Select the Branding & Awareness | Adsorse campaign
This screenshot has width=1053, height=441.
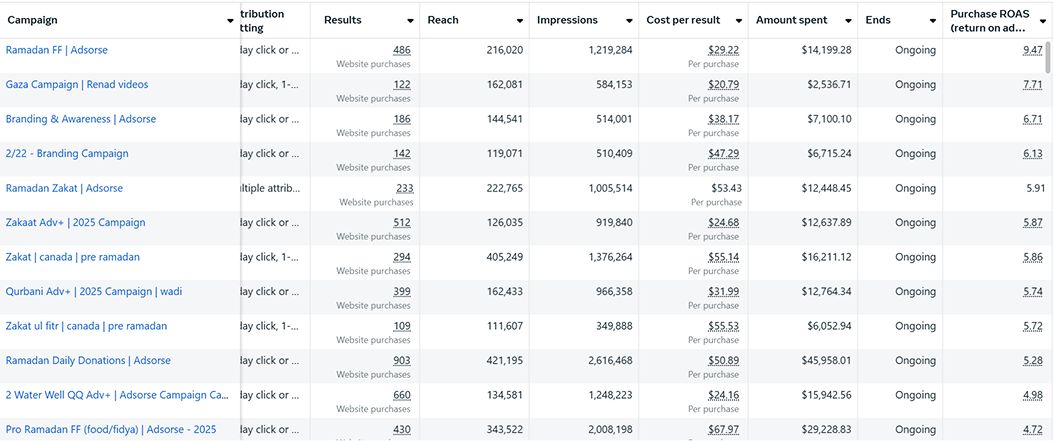(81, 119)
